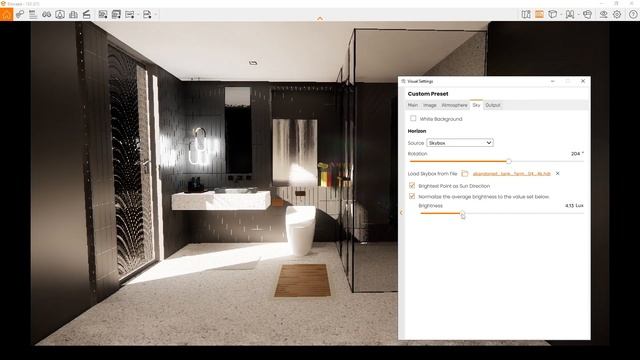Viewport: 640px width, 360px height.
Task: Open dropdown arrow next to panorama icon
Action: (138, 15)
